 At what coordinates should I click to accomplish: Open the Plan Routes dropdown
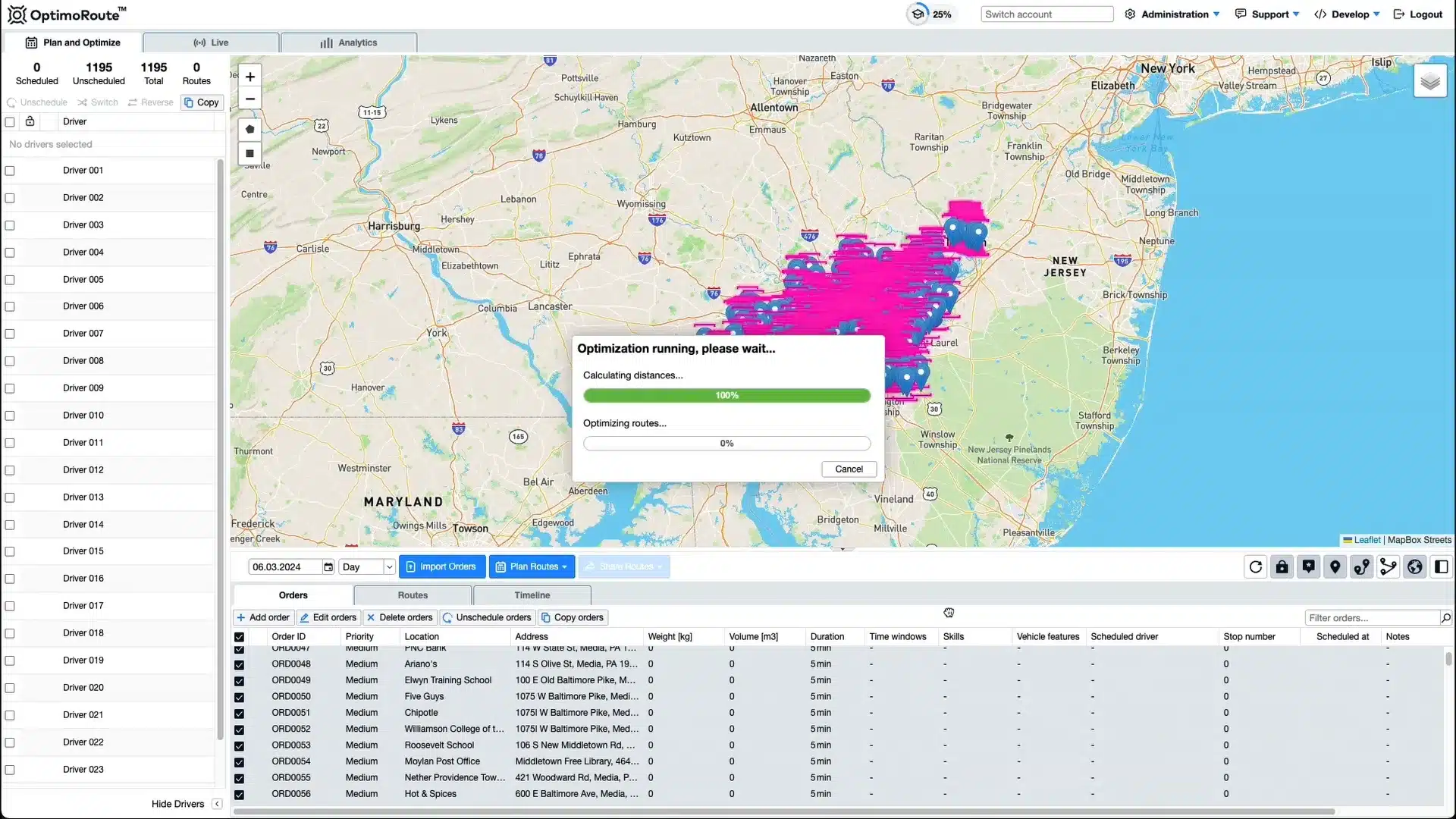532,566
